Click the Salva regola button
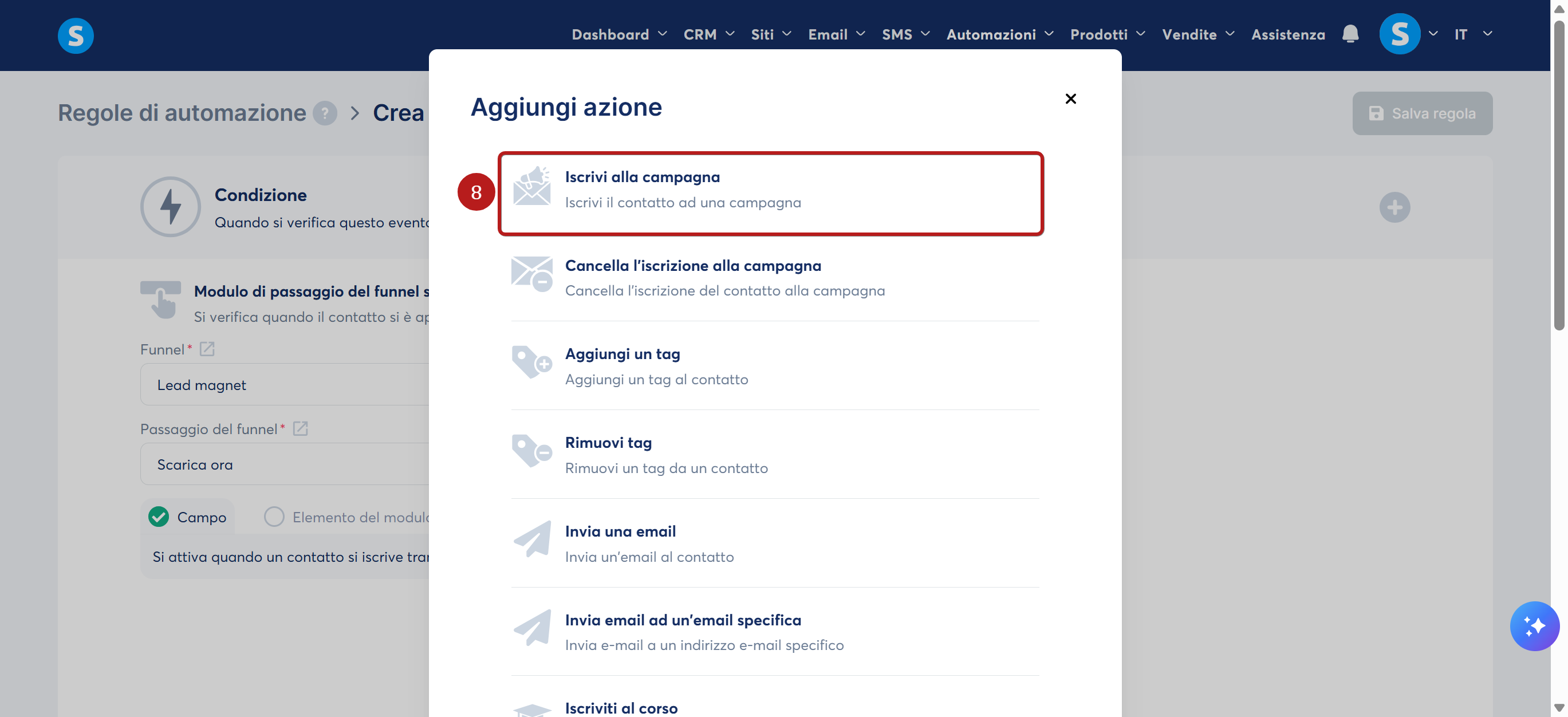The height and width of the screenshot is (717, 1568). coord(1422,113)
